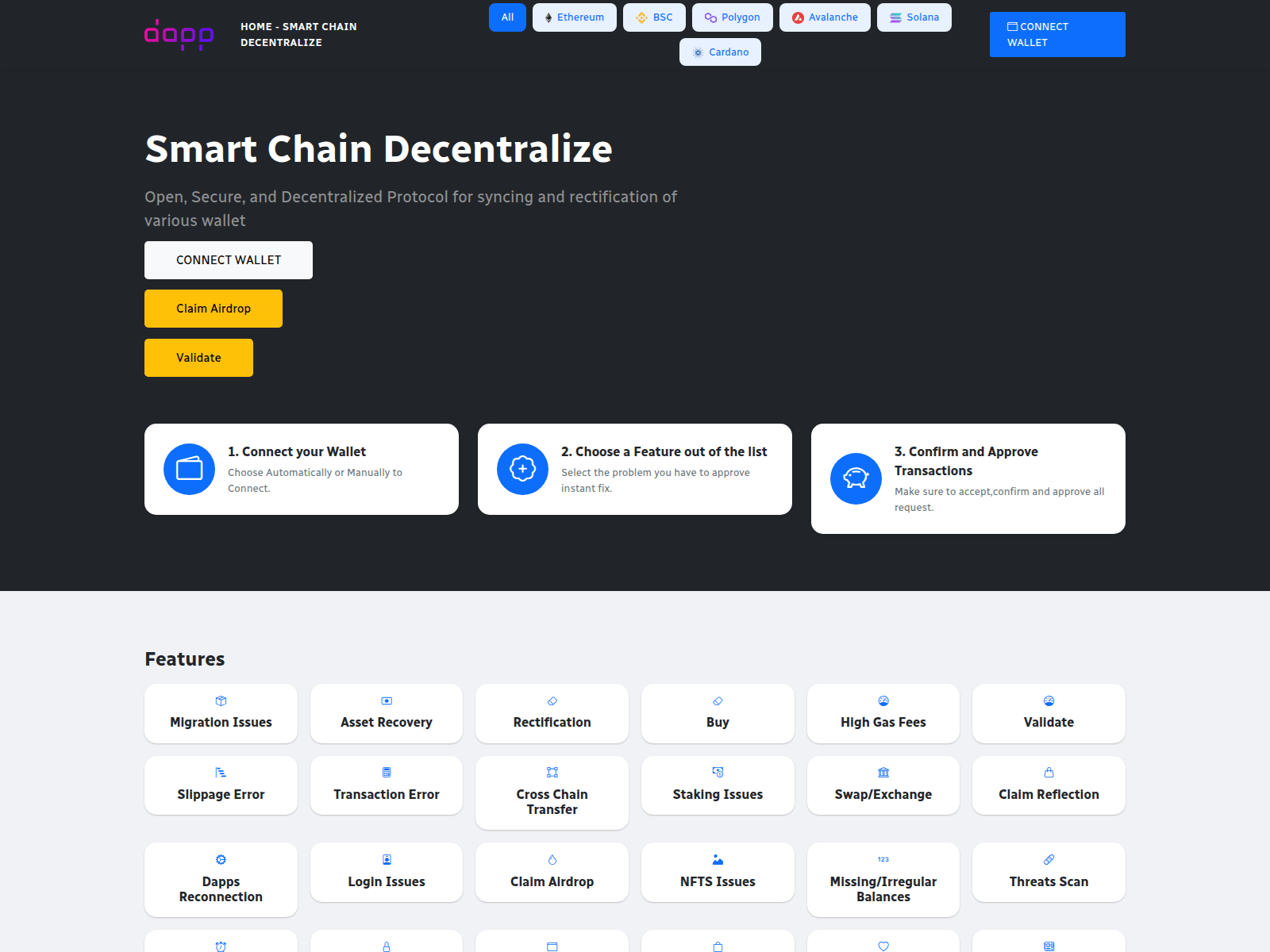Viewport: 1270px width, 952px height.
Task: Open the Buy feature card
Action: tap(718, 713)
